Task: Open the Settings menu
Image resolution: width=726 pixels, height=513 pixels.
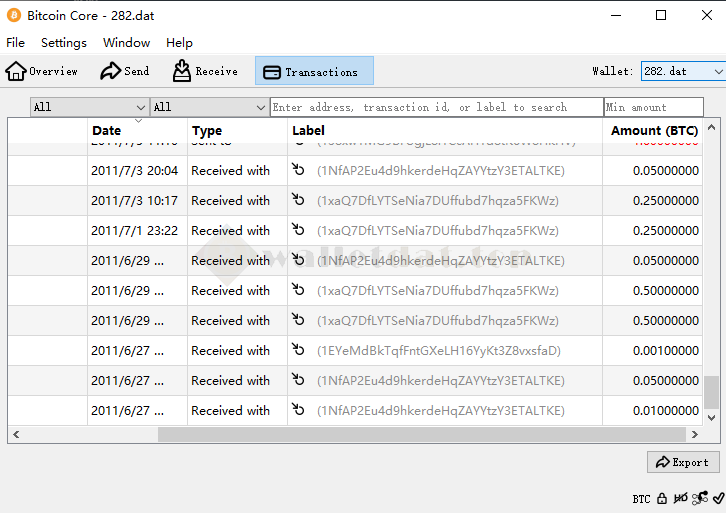Action: coord(64,43)
